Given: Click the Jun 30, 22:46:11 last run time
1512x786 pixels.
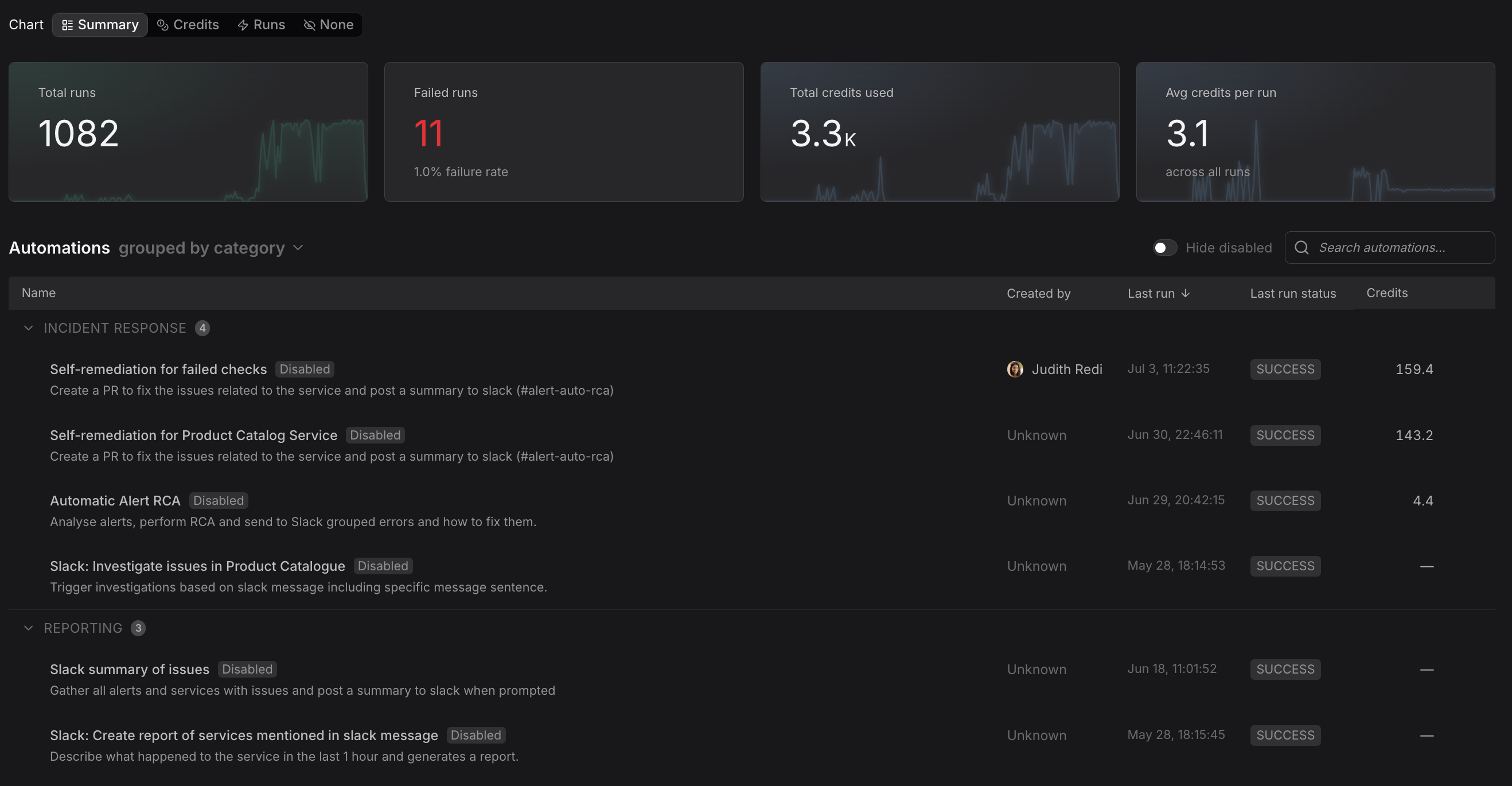Looking at the screenshot, I should point(1175,434).
